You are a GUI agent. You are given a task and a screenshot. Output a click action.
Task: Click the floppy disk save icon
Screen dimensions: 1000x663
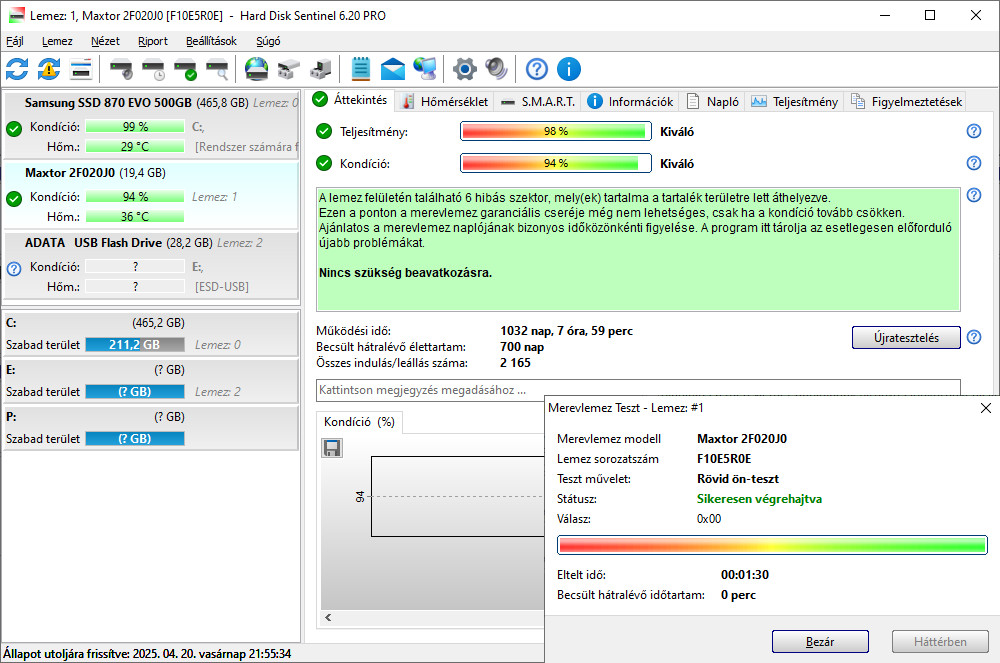tap(332, 448)
